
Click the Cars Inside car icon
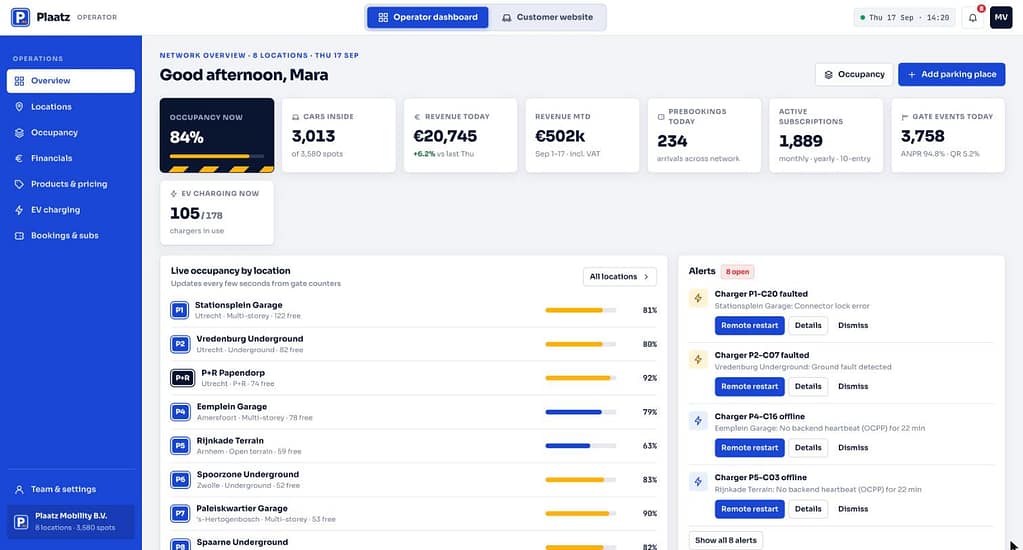coord(296,117)
